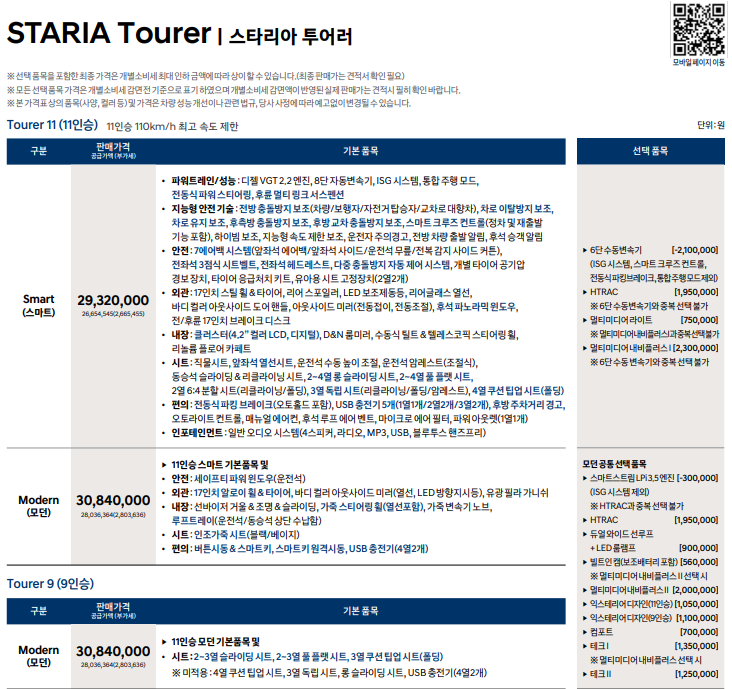This screenshot has height=689, width=732.
Task: Click '세이프티 파워 윈도우(운전석)' text
Action: click(x=250, y=479)
